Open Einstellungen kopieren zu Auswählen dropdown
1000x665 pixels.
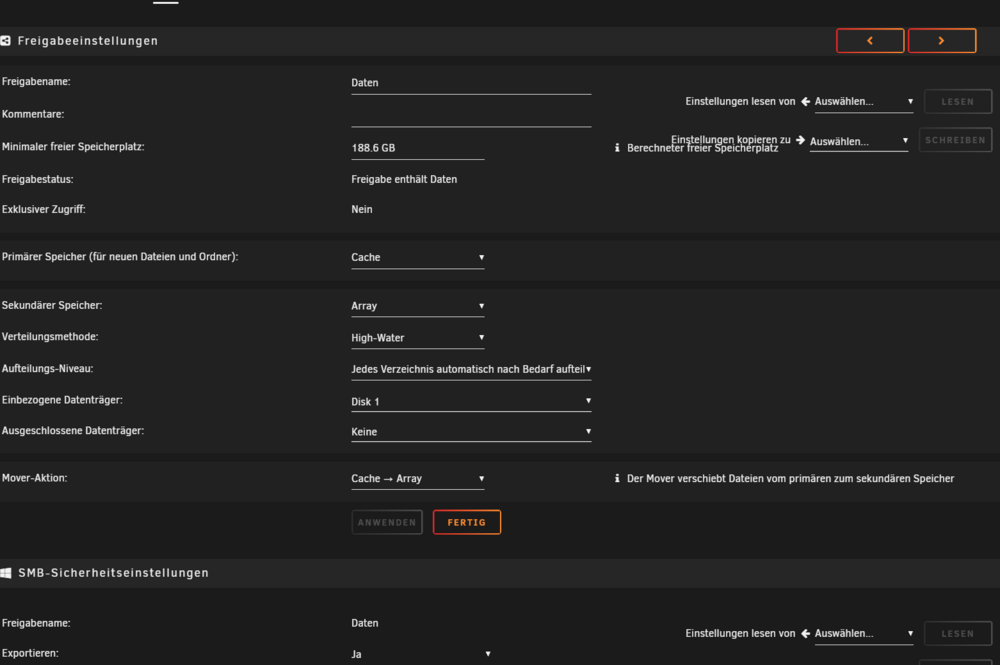point(858,142)
